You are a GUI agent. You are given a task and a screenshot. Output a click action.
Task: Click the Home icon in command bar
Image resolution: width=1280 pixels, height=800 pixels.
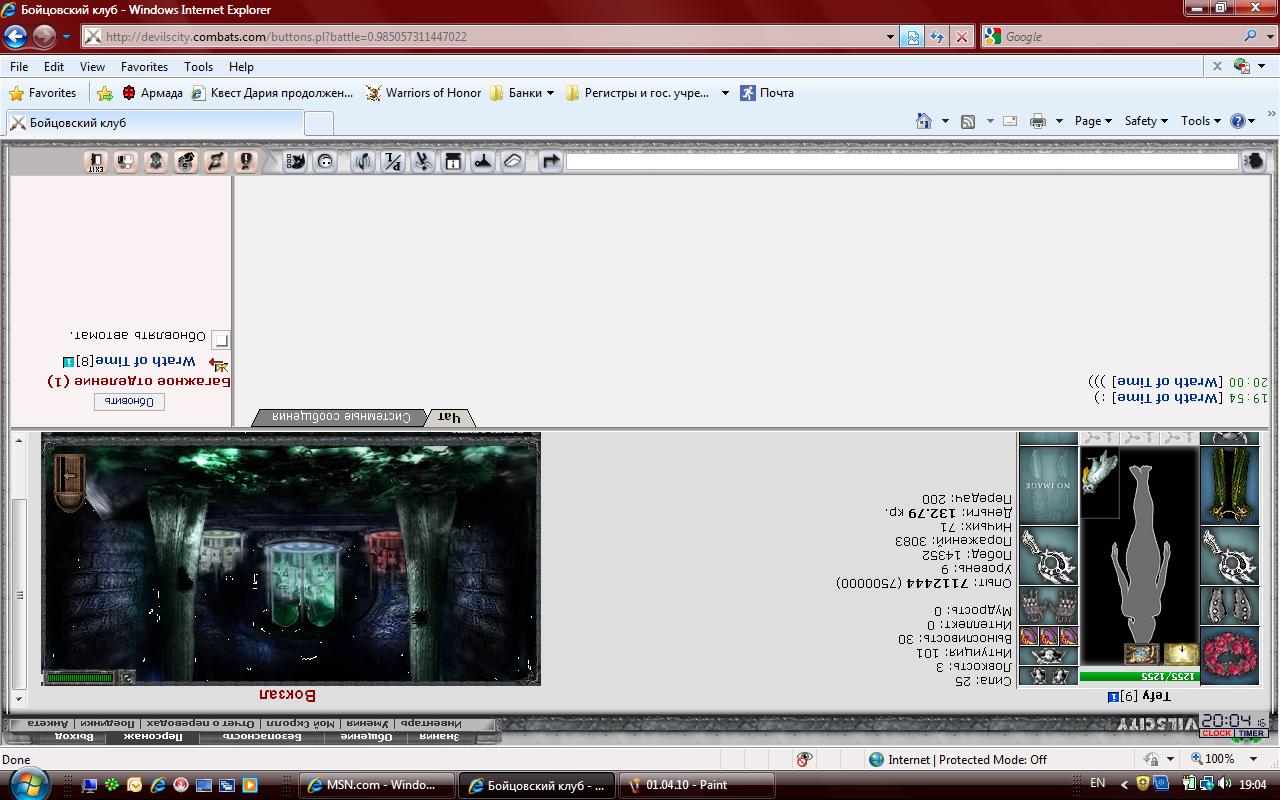[924, 121]
